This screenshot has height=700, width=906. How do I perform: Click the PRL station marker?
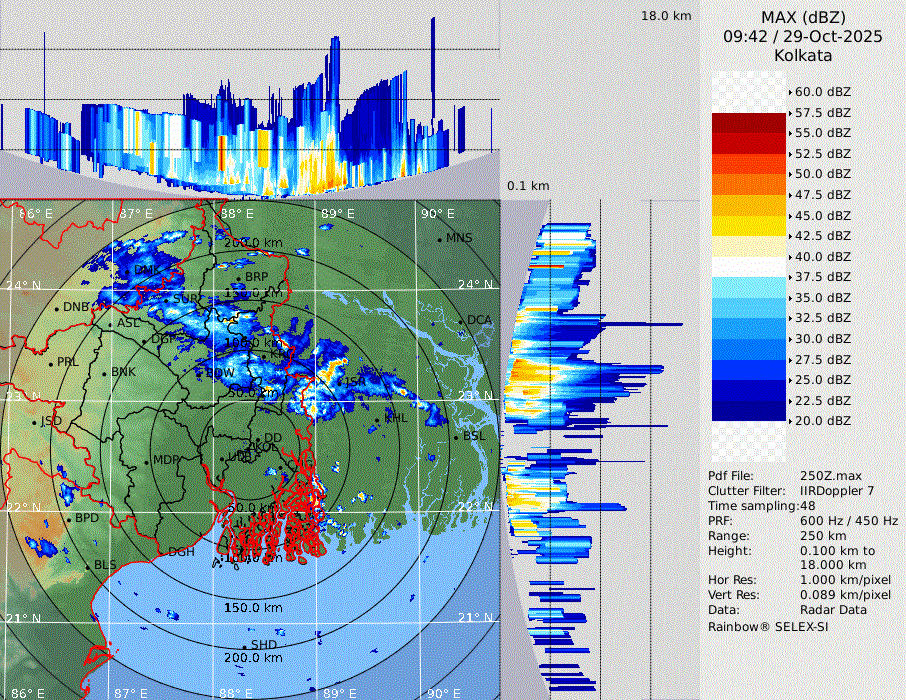point(51,362)
